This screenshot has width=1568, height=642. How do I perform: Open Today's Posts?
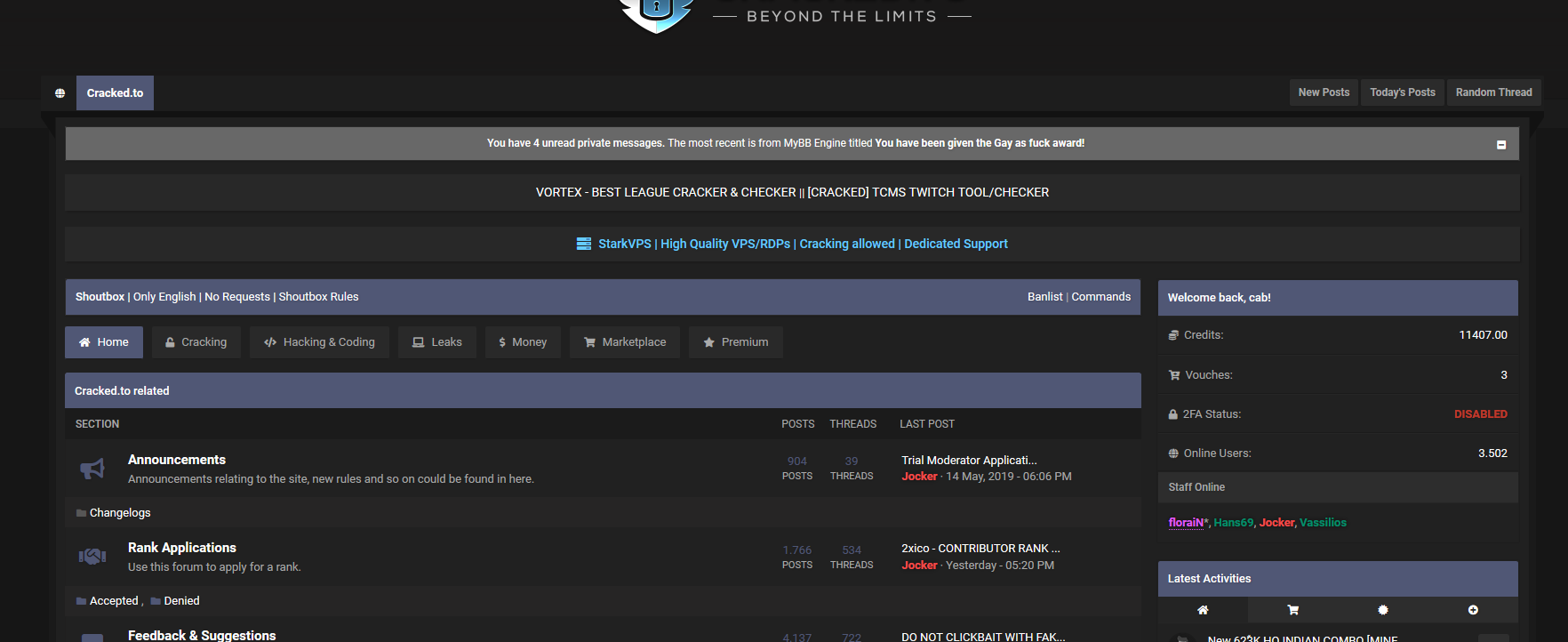pyautogui.click(x=1403, y=92)
